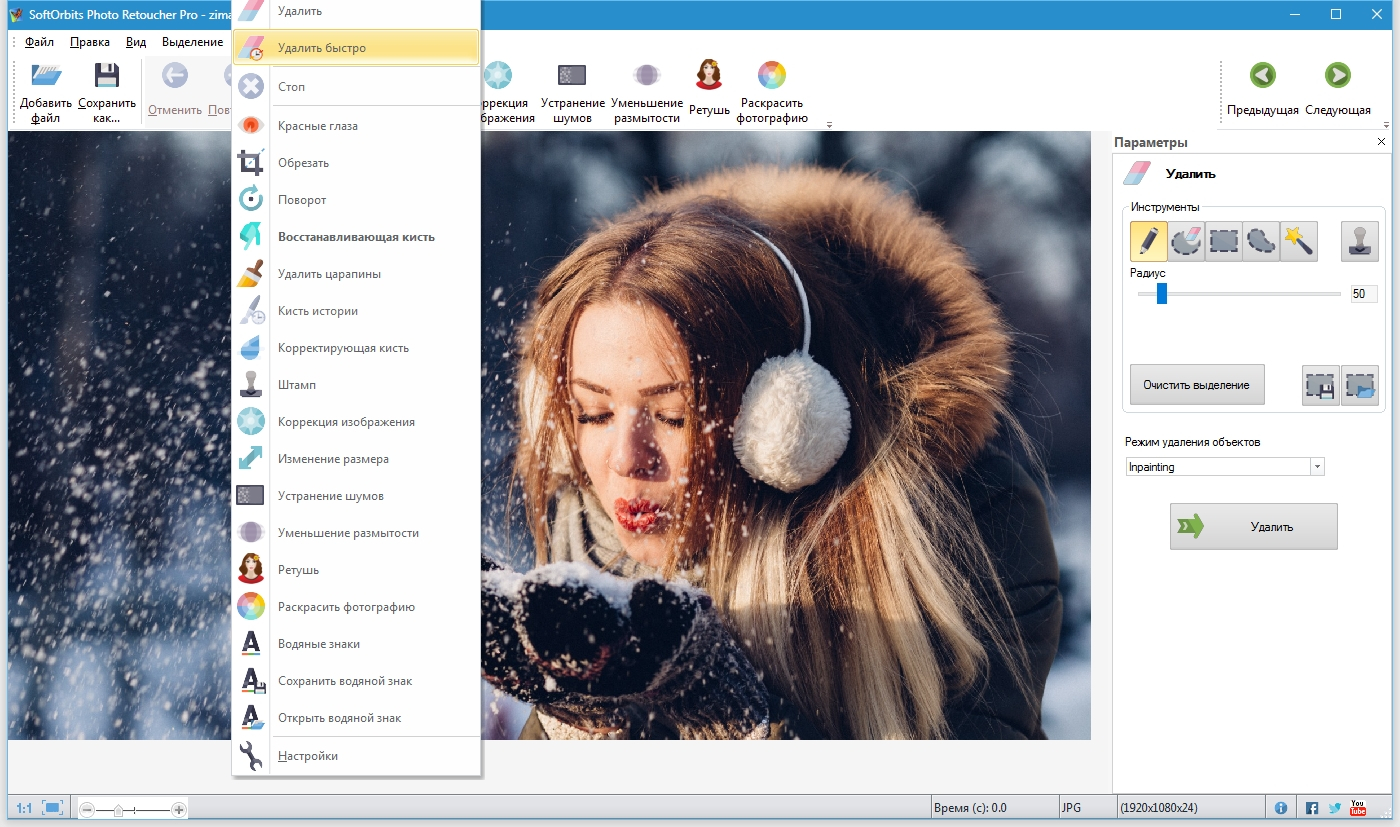The image size is (1400, 827).
Task: Activate the stamp tool in the Параметры panel
Action: [1359, 241]
